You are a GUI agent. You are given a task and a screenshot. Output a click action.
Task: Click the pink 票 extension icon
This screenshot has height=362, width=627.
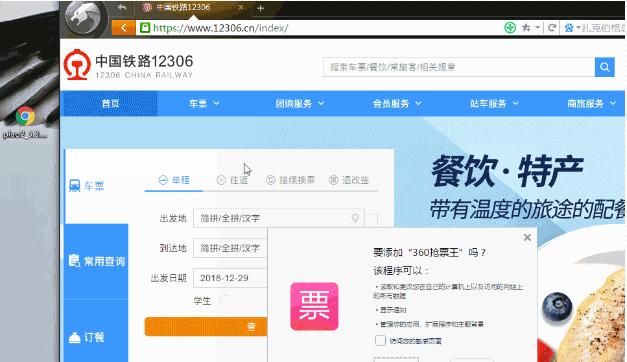coord(314,306)
